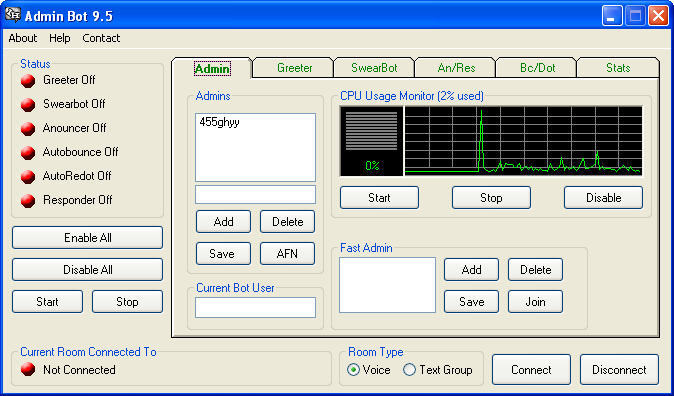Click the red AutoRedot Off status light
674x396 pixels.
click(28, 177)
